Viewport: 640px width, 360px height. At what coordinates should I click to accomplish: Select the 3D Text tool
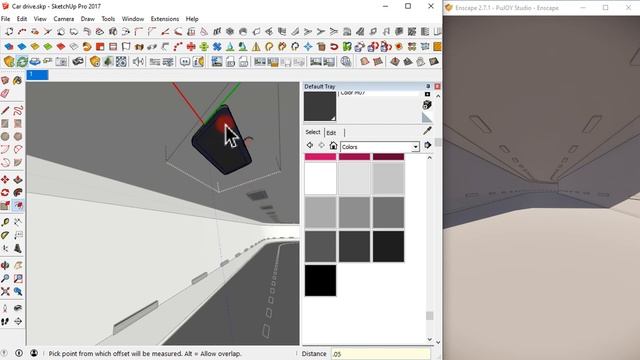click(18, 248)
